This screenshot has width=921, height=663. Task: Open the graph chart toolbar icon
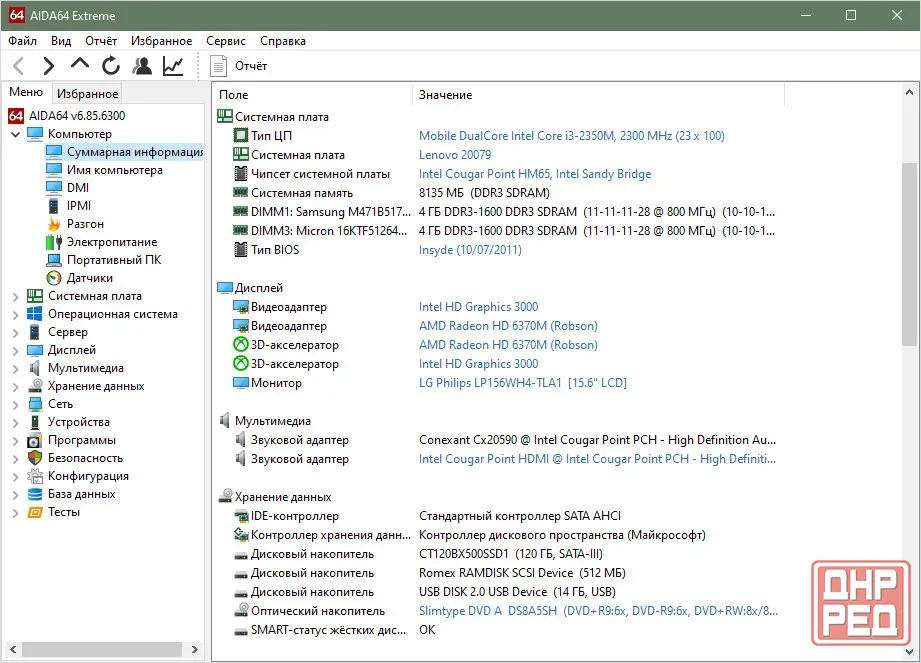[173, 66]
